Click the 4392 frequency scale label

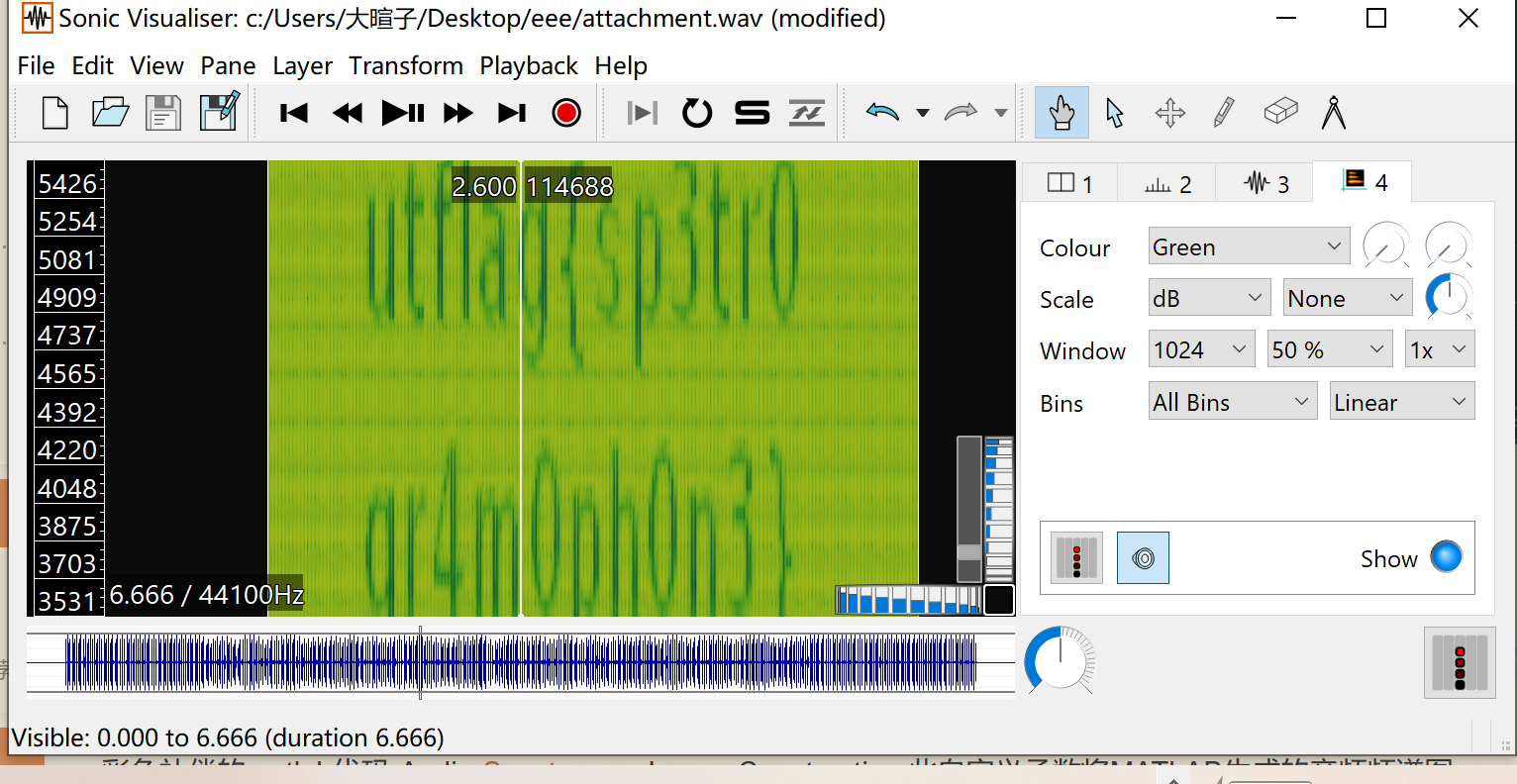coord(67,412)
